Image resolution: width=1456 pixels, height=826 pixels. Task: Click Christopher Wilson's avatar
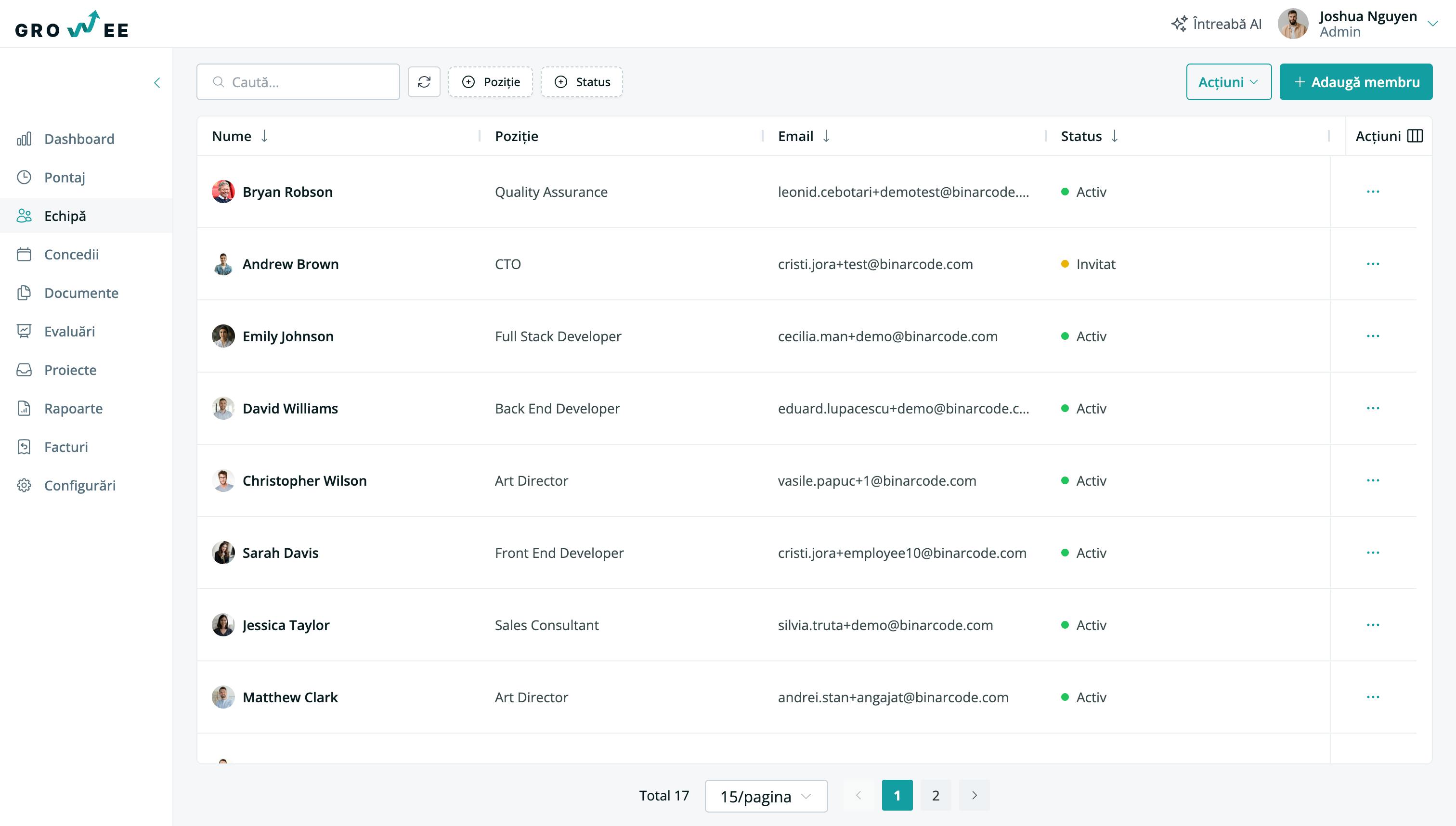coord(223,480)
